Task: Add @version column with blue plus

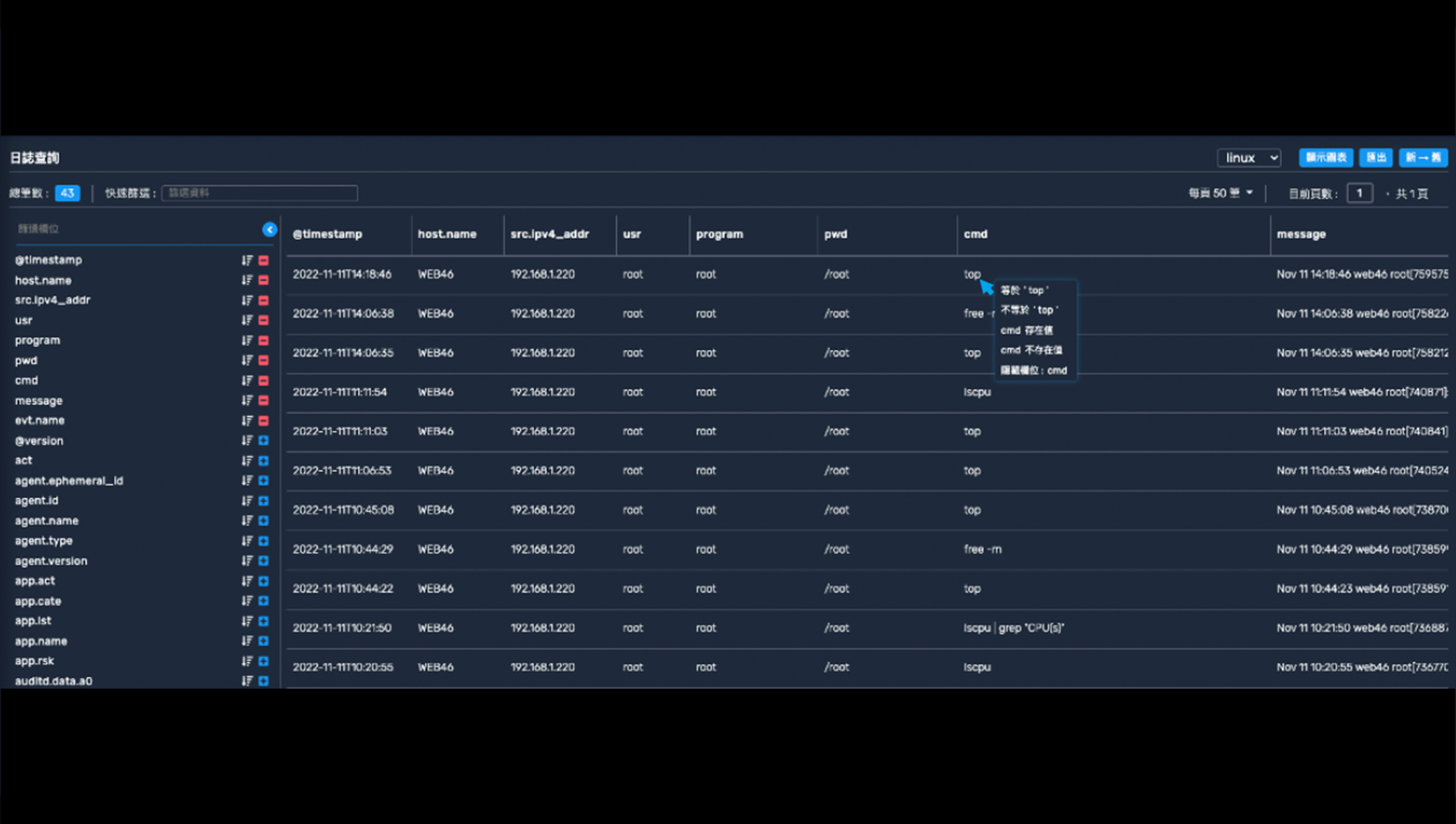Action: tap(263, 441)
